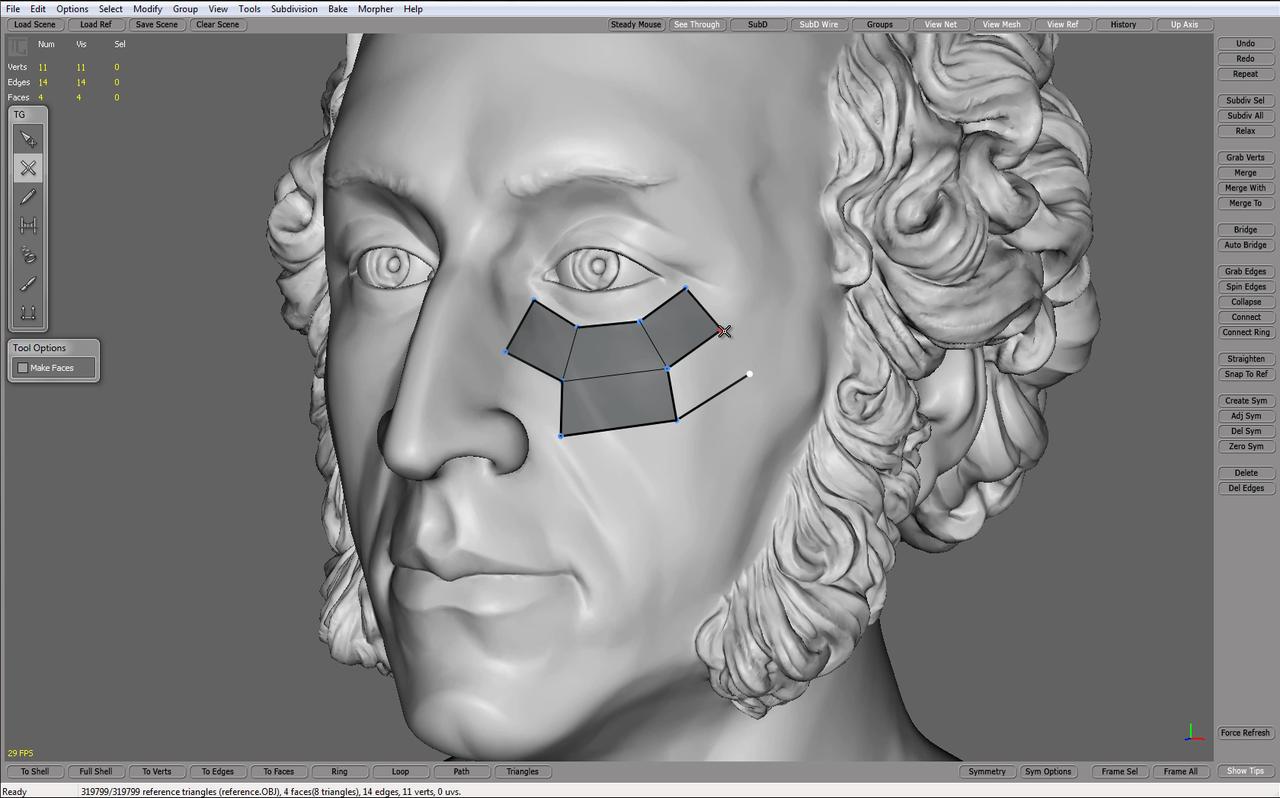Click Frame All
This screenshot has width=1280, height=798.
1180,771
